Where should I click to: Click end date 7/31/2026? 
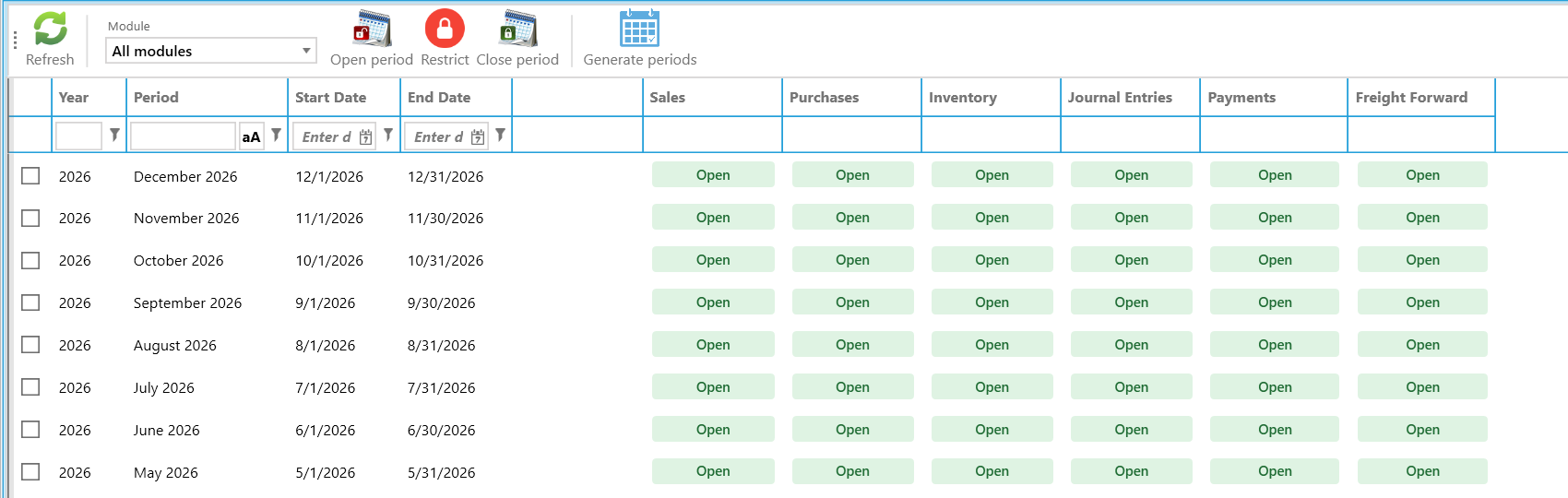(x=441, y=388)
